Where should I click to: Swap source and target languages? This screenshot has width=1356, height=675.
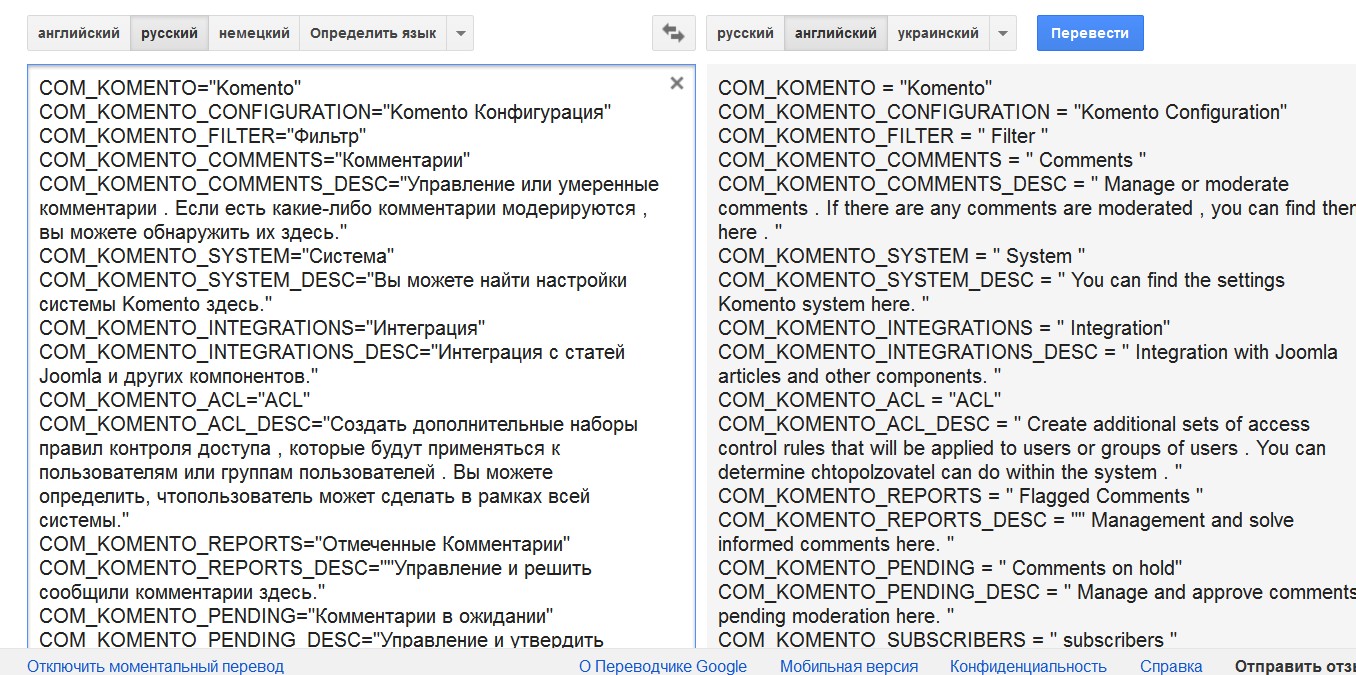673,33
